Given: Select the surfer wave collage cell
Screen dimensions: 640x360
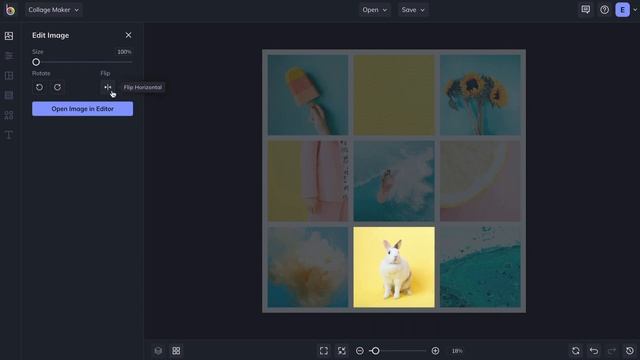Looking at the screenshot, I should coord(394,181).
